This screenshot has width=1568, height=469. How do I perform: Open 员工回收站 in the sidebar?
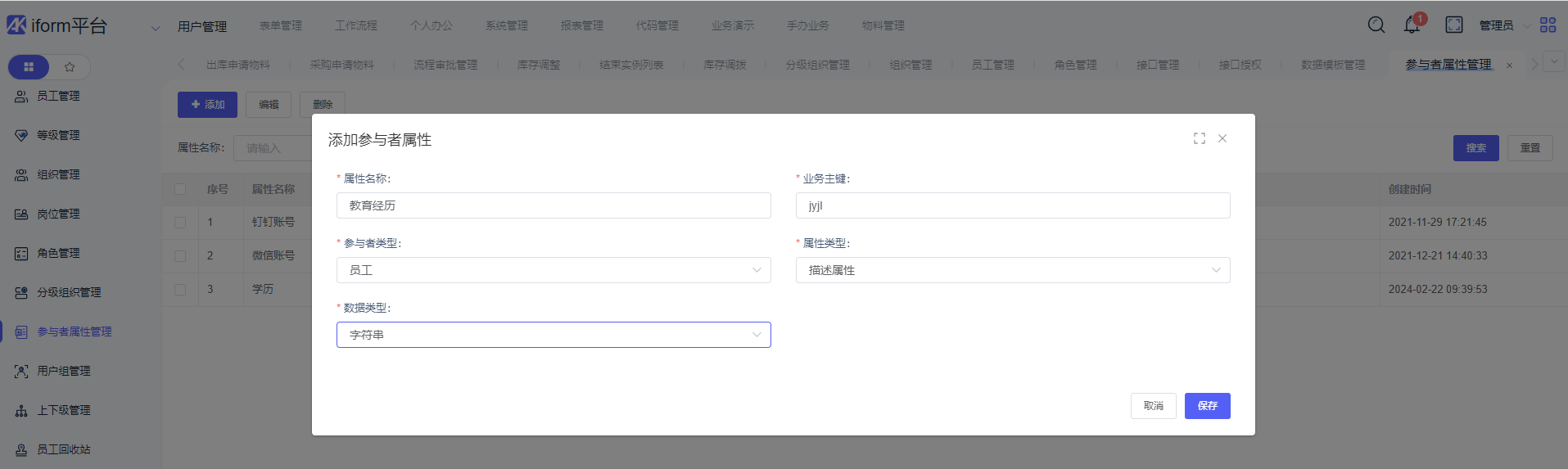tap(64, 449)
